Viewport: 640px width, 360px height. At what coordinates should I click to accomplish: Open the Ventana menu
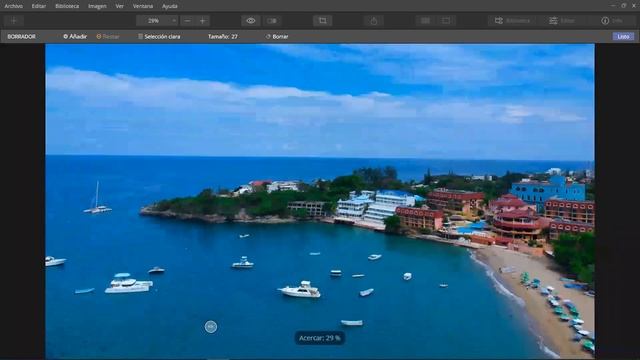[x=143, y=6]
